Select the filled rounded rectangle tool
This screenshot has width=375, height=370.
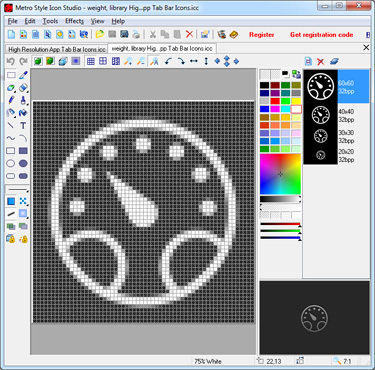click(23, 176)
